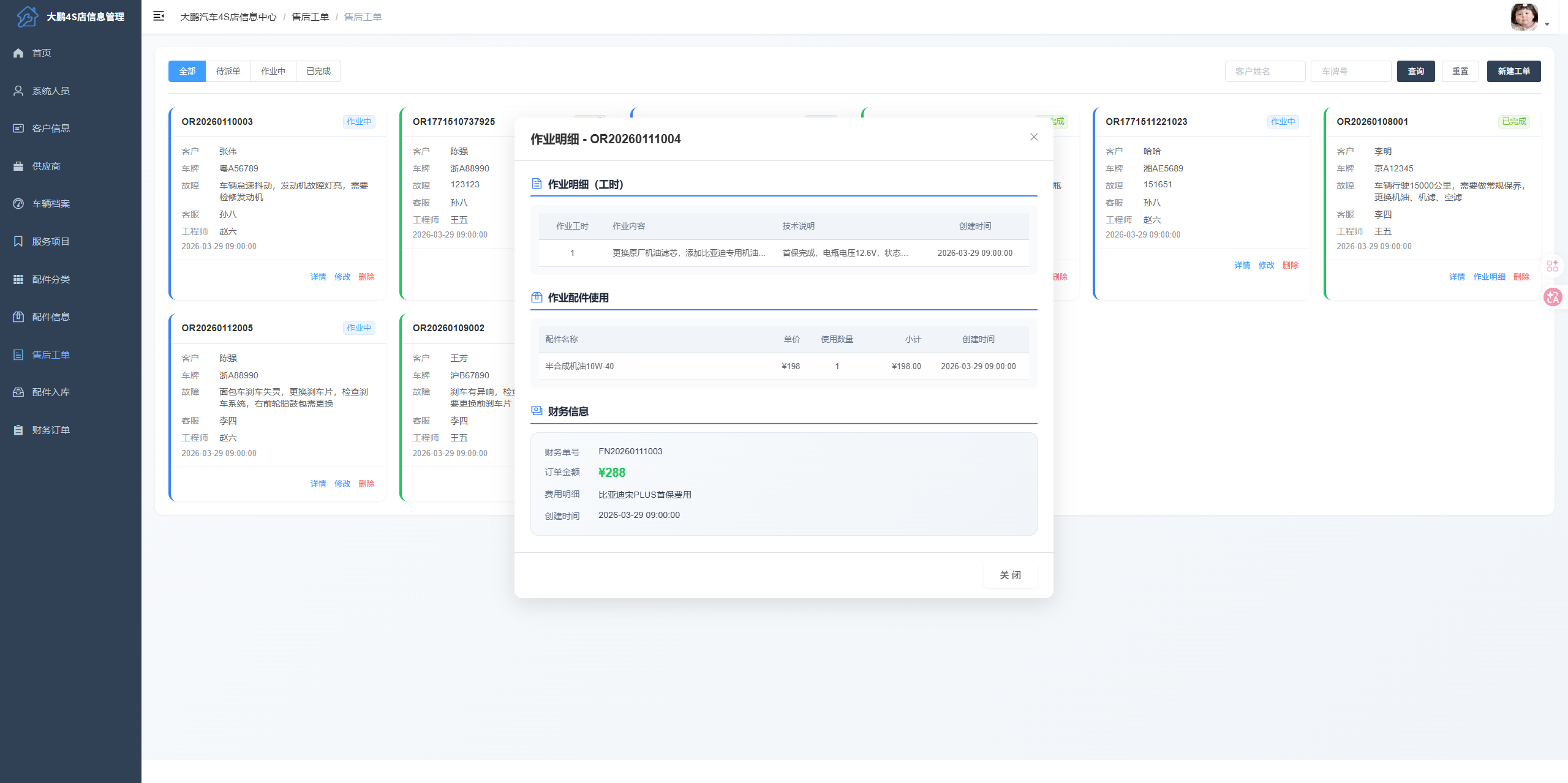Click the finance number FN20260111003
The height and width of the screenshot is (783, 1568).
[630, 451]
